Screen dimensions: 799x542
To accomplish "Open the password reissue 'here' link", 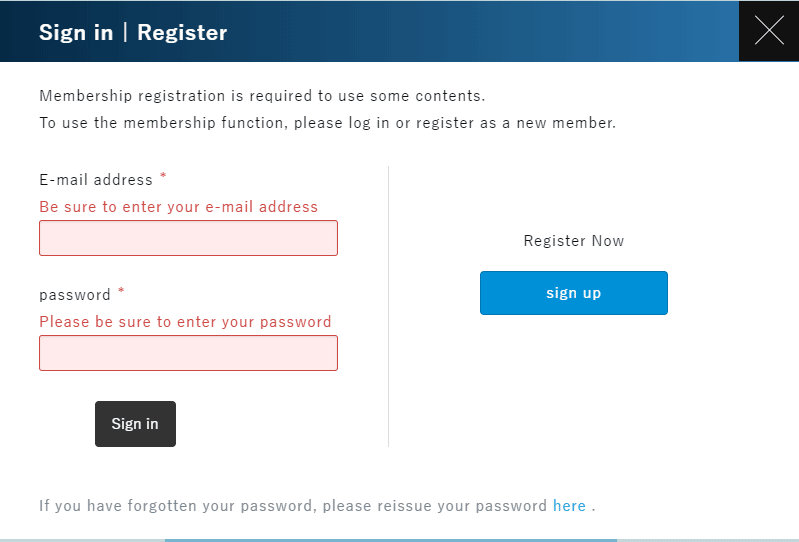I will (x=569, y=506).
